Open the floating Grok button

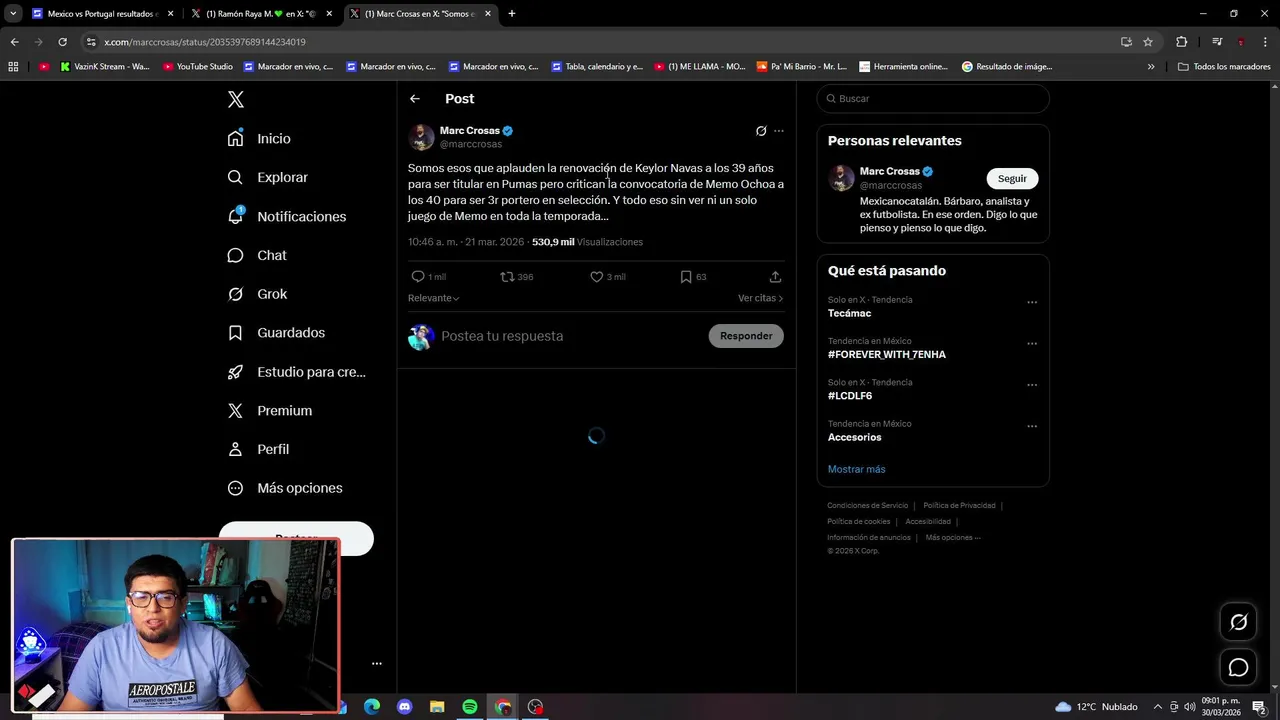[1238, 622]
